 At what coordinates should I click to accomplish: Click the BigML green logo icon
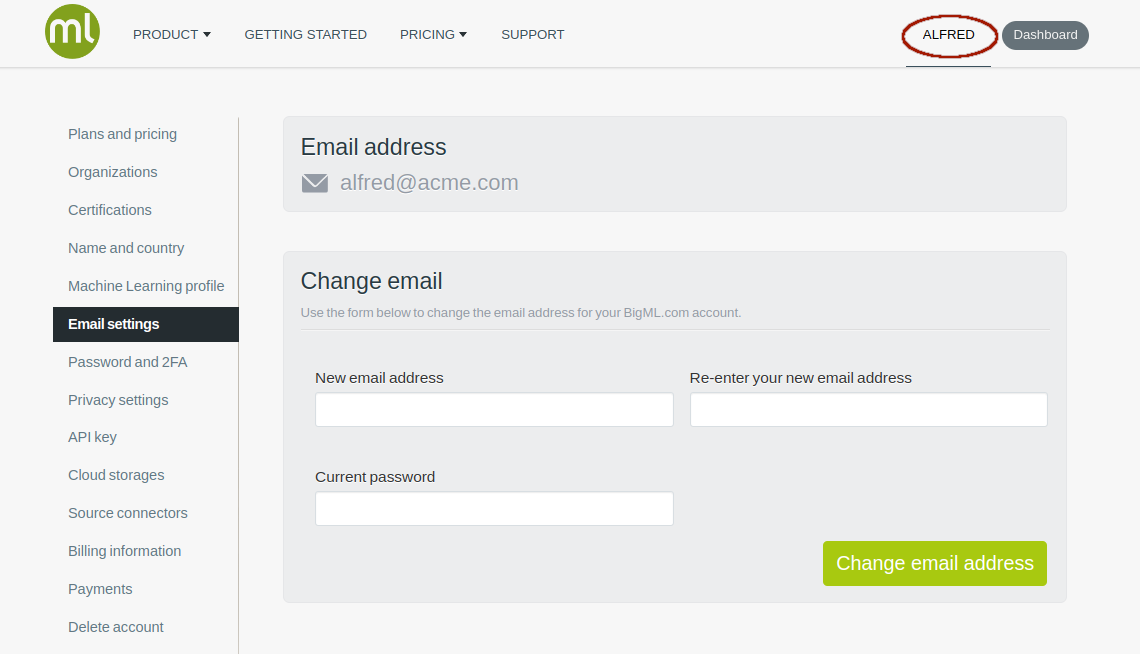click(x=72, y=31)
